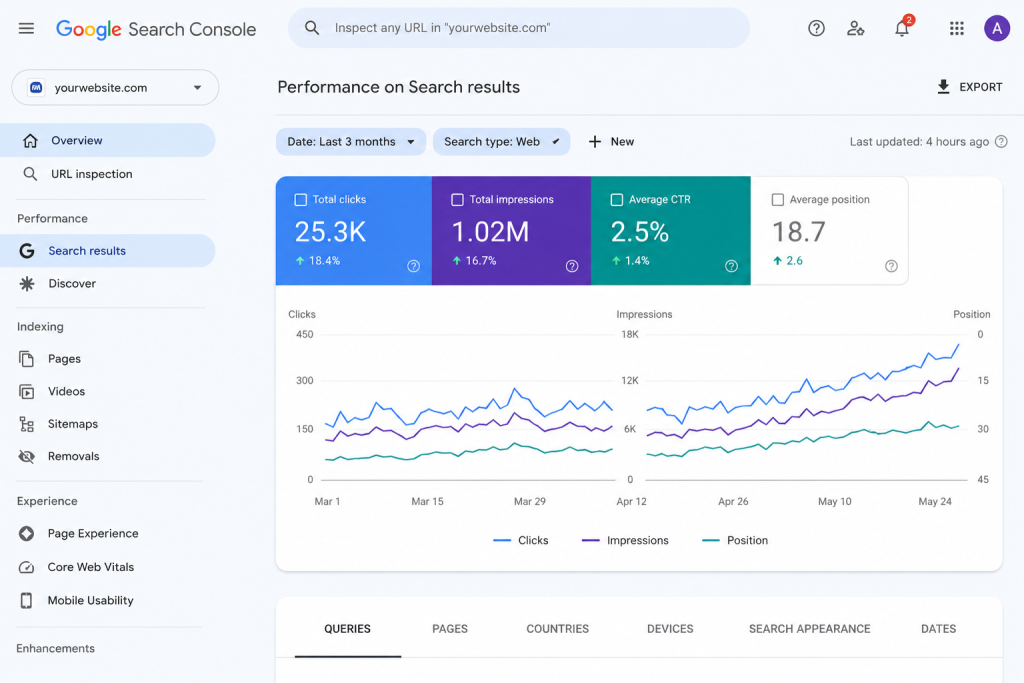Switch to the Dates tab

[x=938, y=629]
